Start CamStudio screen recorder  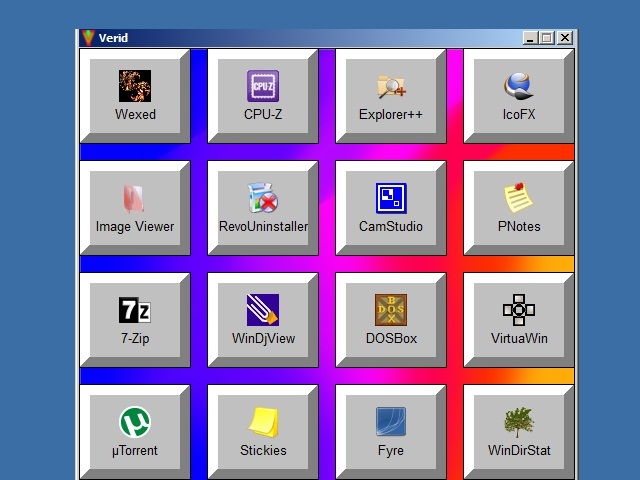click(x=391, y=208)
